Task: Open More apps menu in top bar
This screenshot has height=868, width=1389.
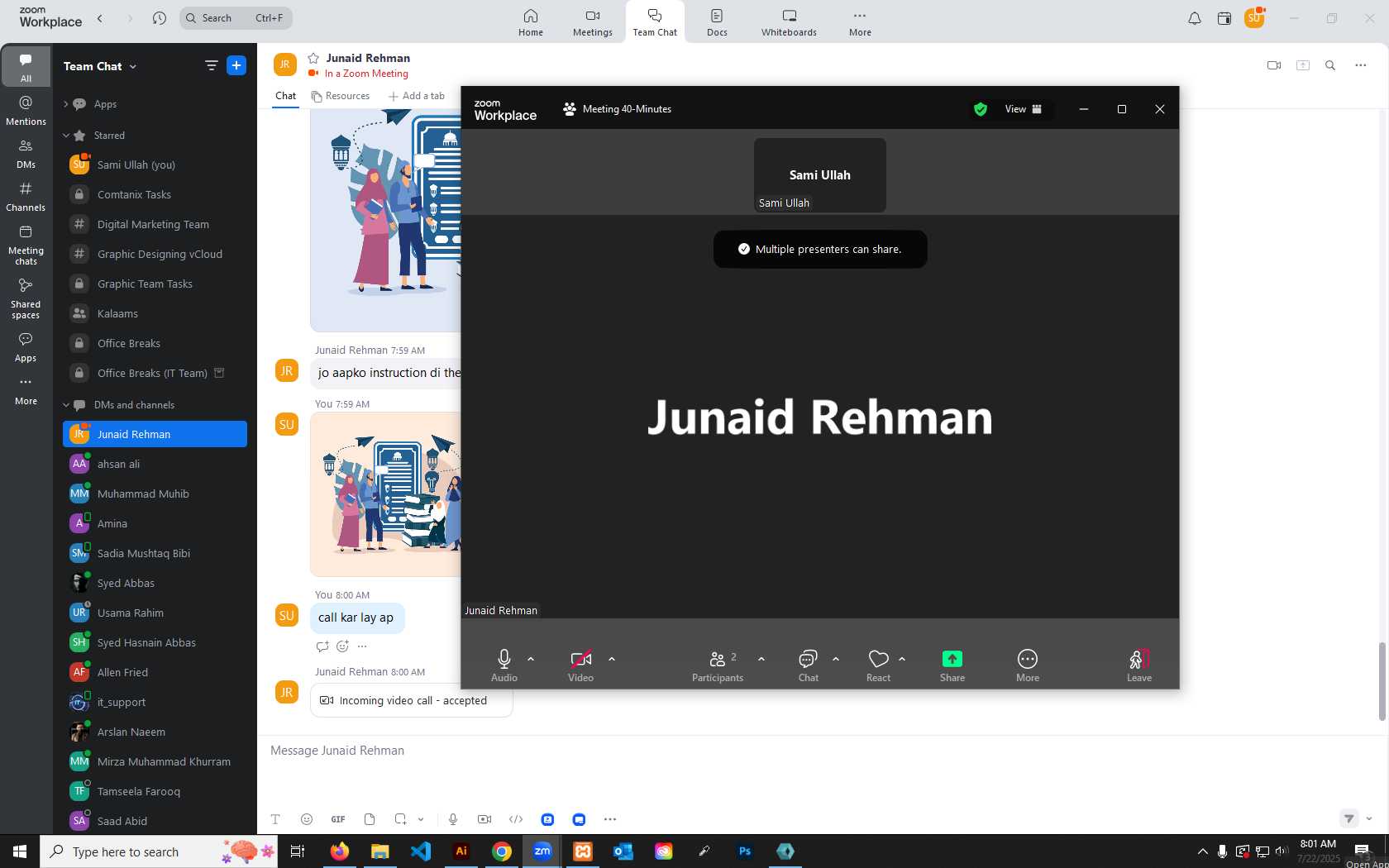Action: point(860,22)
